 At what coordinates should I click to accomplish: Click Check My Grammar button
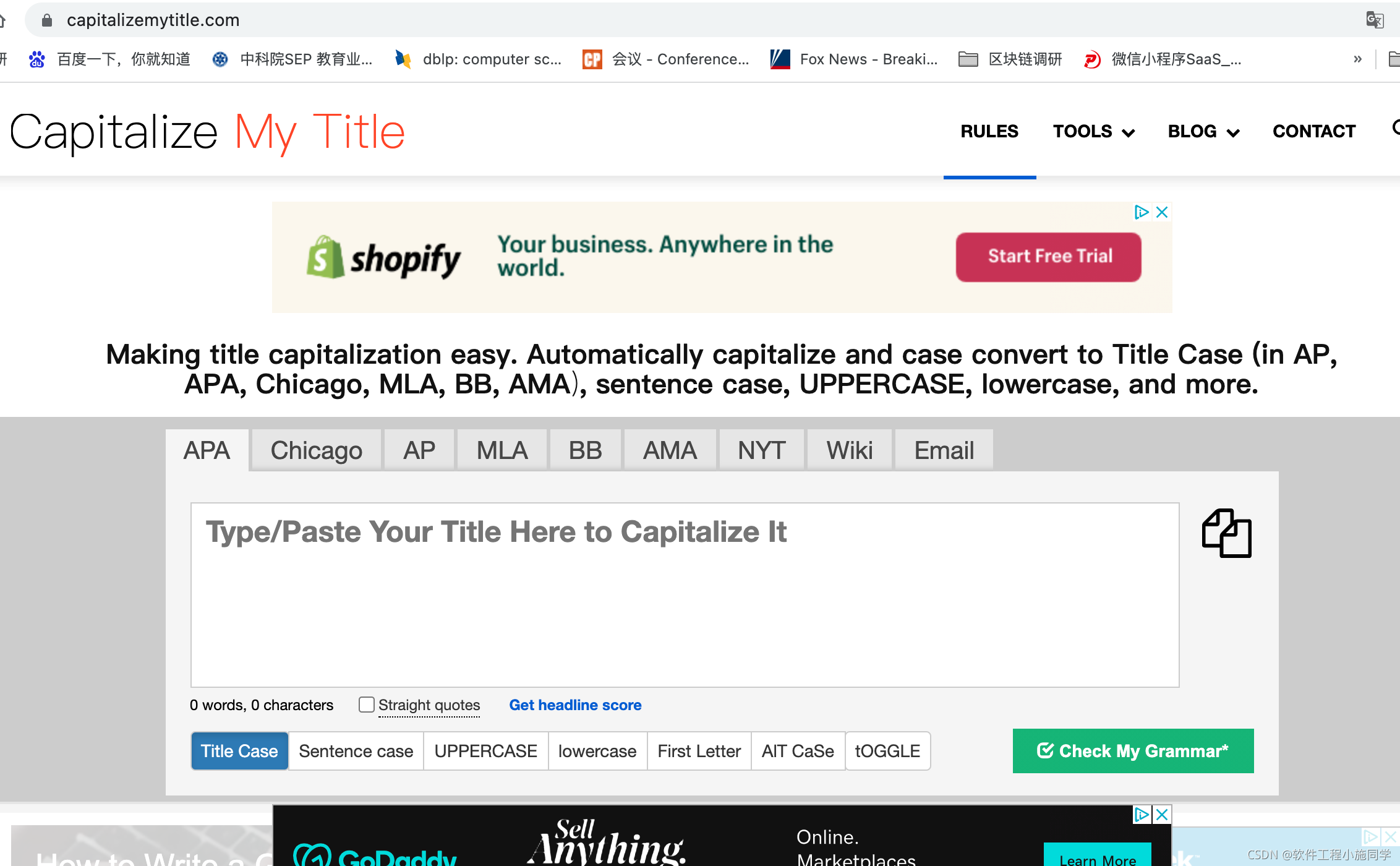[x=1133, y=750]
